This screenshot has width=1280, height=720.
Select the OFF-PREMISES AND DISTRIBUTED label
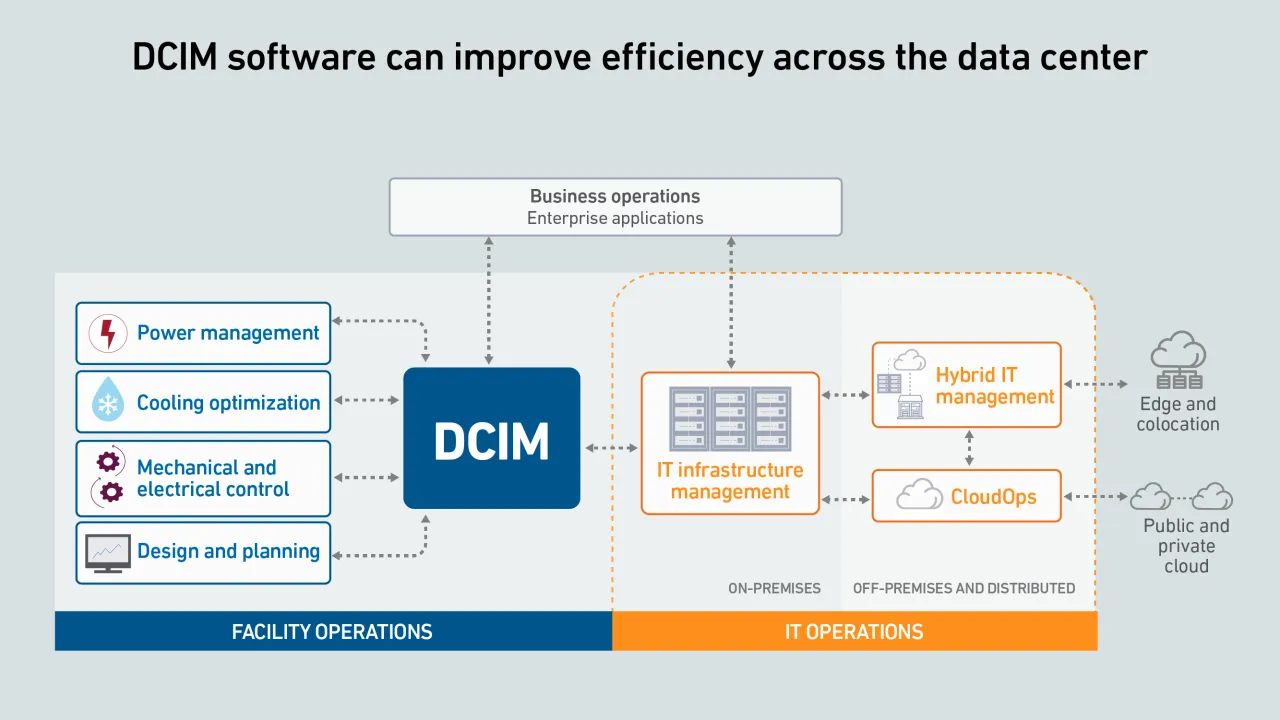pos(963,588)
